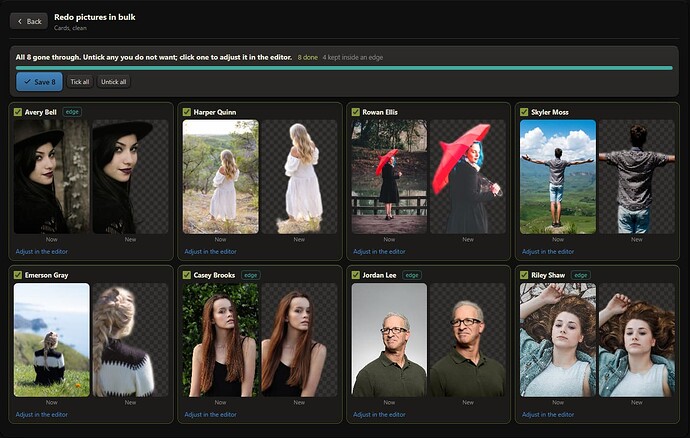The height and width of the screenshot is (438, 690).
Task: Click the edge tag beside Casey Brooks
Action: coord(250,275)
